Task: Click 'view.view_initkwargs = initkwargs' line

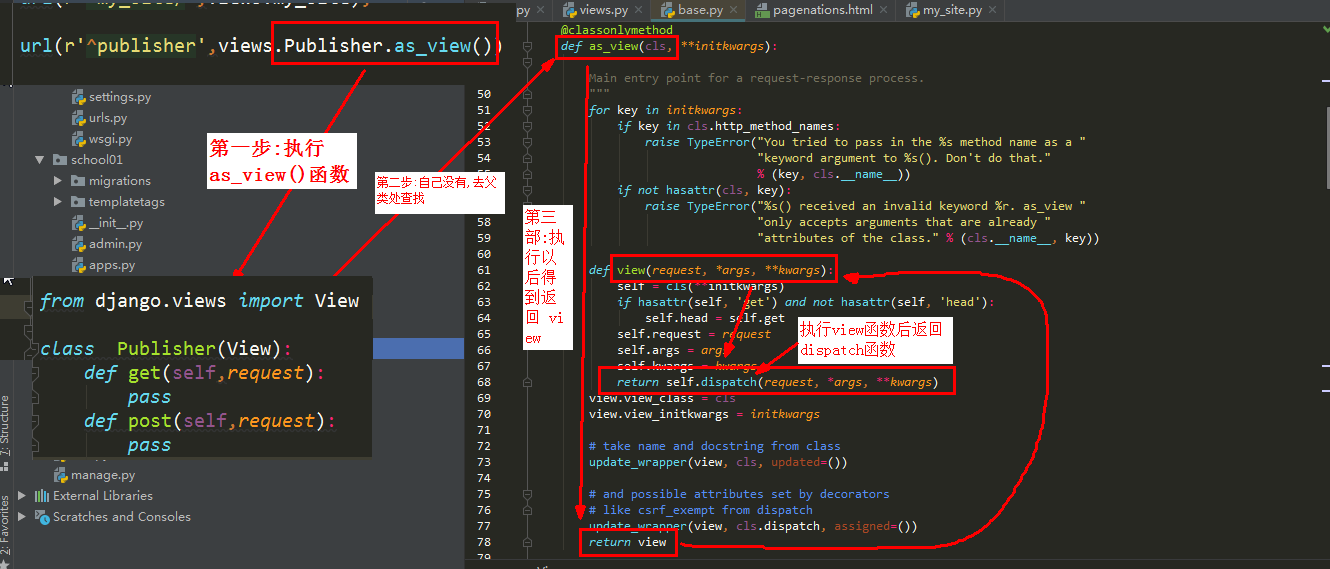Action: click(704, 414)
